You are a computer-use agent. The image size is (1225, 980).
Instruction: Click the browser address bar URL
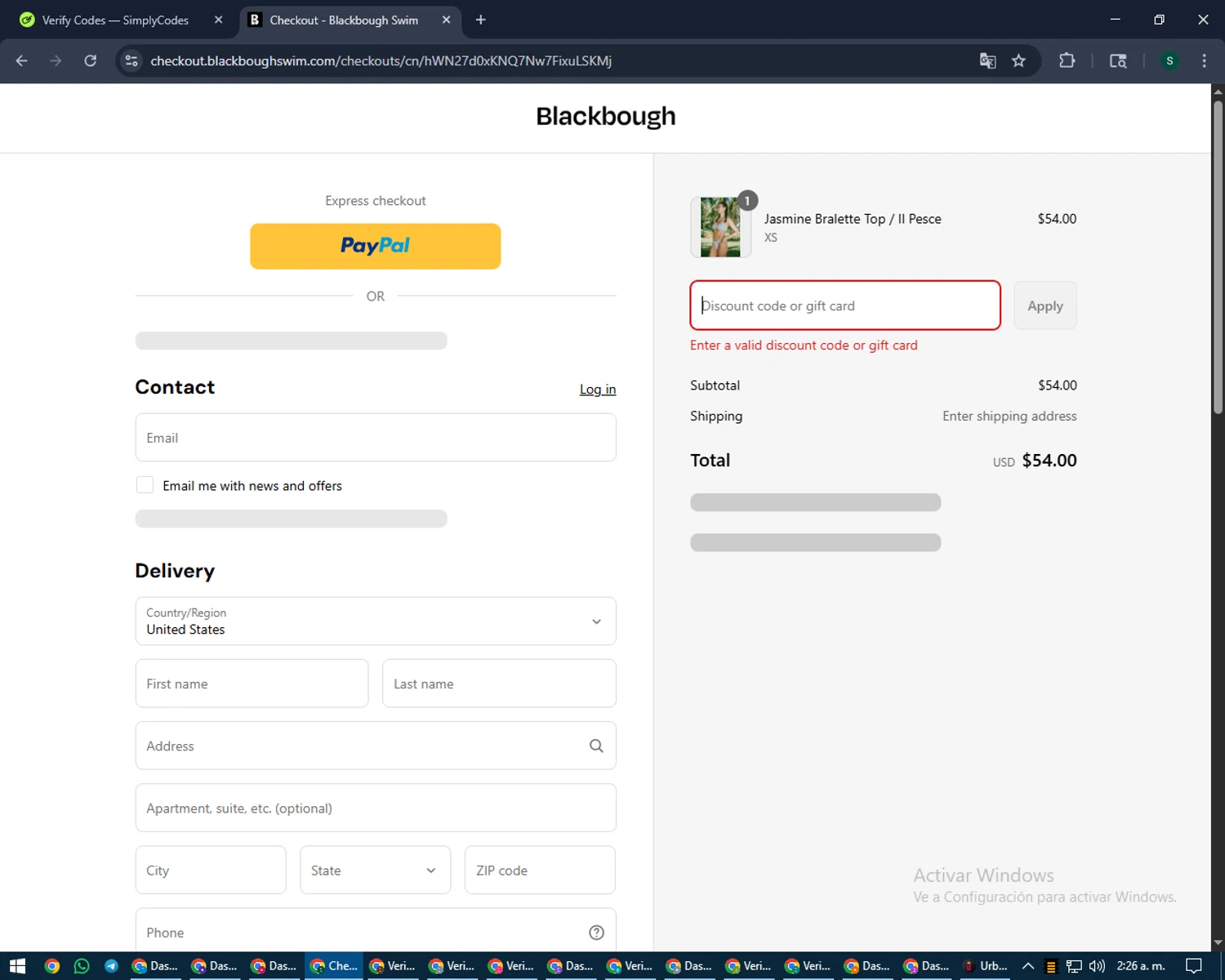(x=381, y=60)
